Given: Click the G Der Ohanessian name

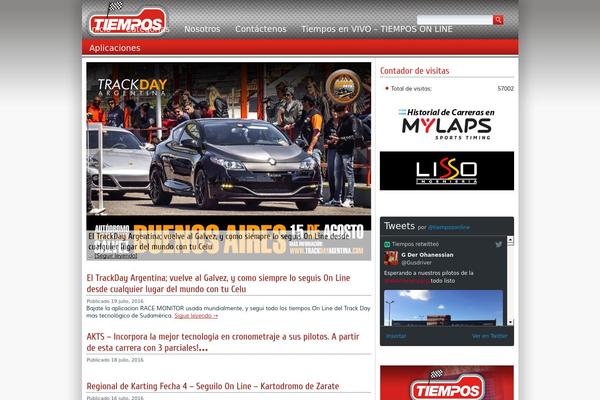Looking at the screenshot, I should point(427,255).
